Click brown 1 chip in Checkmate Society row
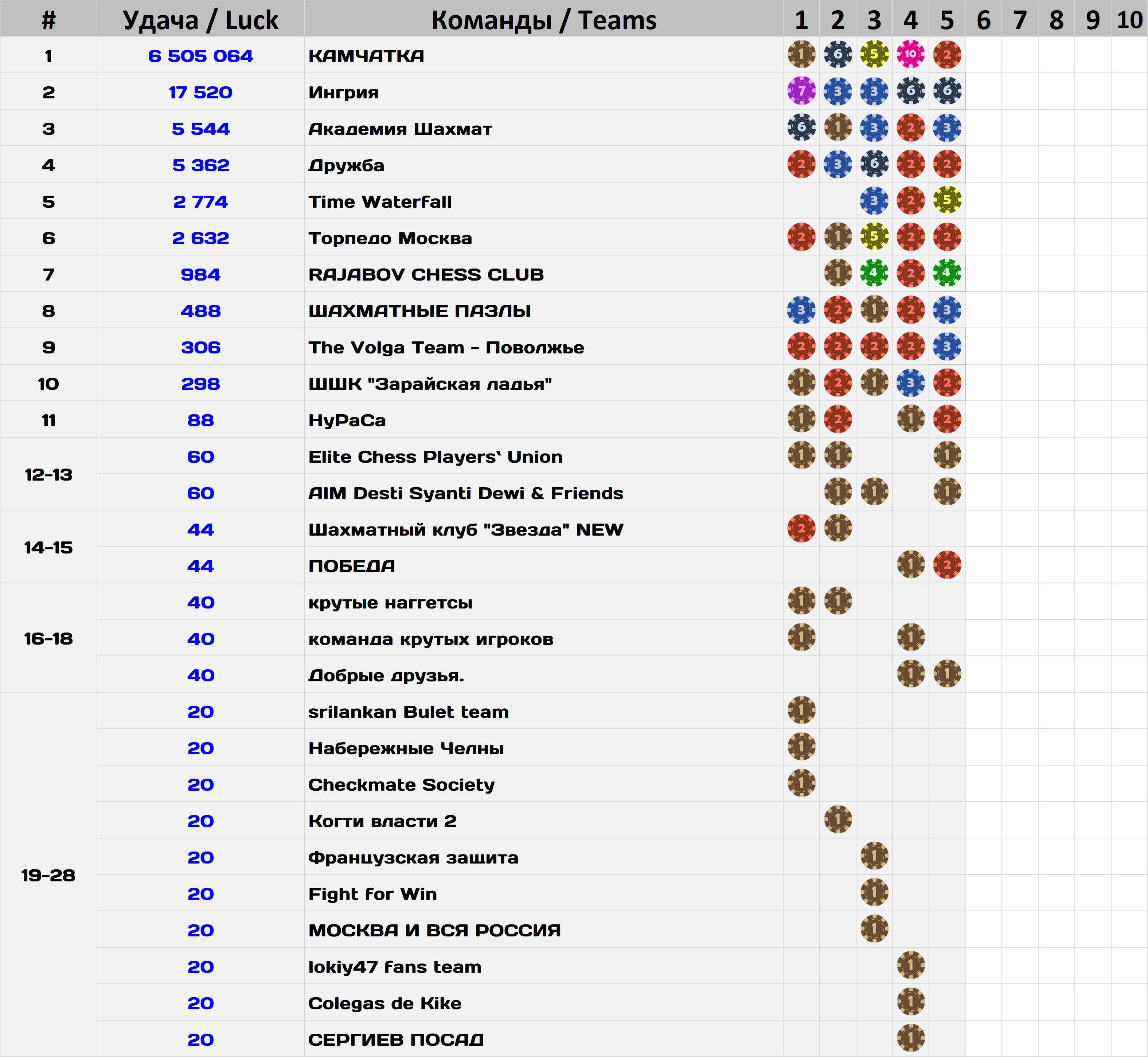Image resolution: width=1148 pixels, height=1057 pixels. pos(801,784)
